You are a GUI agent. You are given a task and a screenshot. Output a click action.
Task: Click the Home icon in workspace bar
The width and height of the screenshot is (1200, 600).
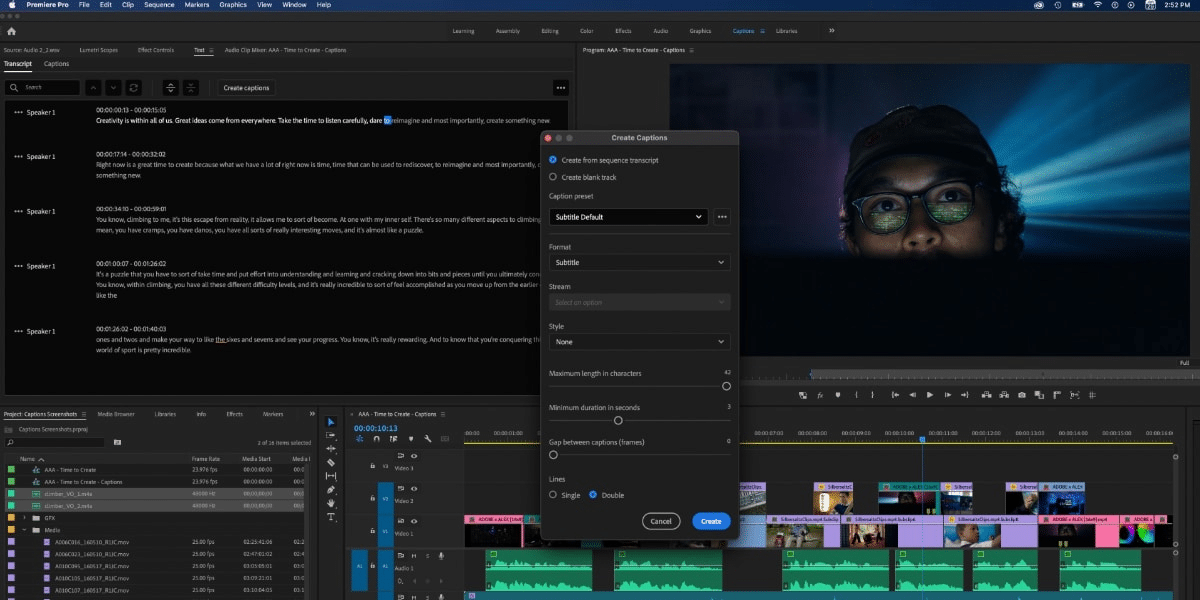(12, 31)
